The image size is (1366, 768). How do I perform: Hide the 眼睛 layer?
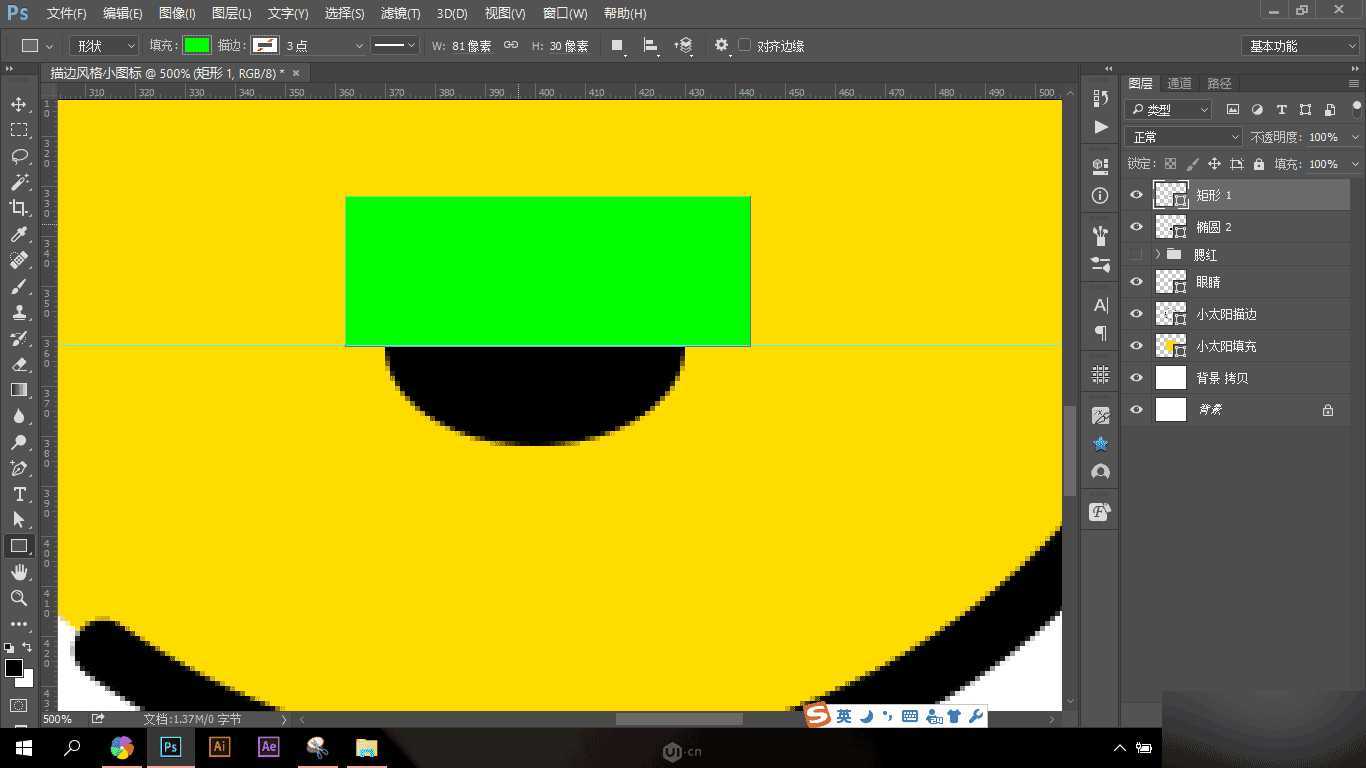[x=1136, y=281]
